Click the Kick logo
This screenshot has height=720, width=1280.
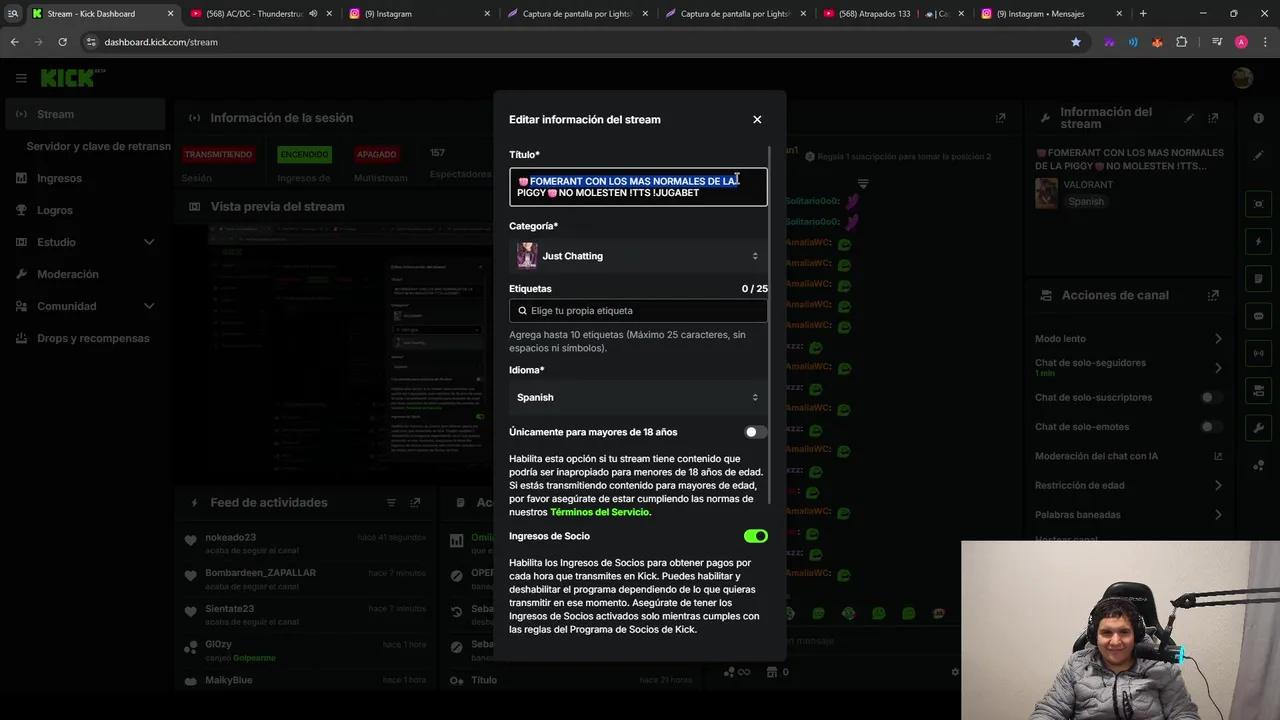[x=73, y=78]
